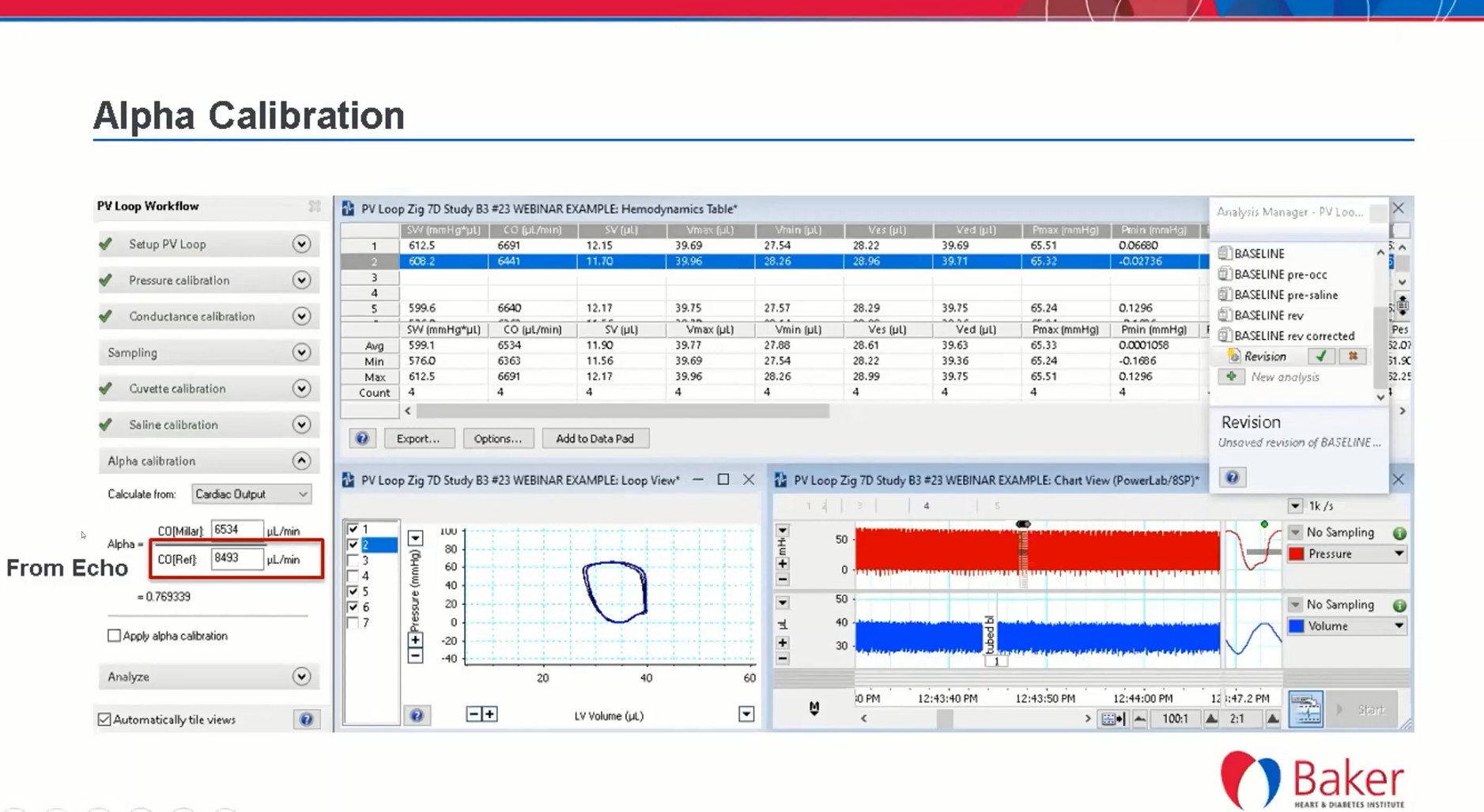The height and width of the screenshot is (812, 1484).
Task: Click the red Pressure channel color swatch
Action: [x=1297, y=554]
